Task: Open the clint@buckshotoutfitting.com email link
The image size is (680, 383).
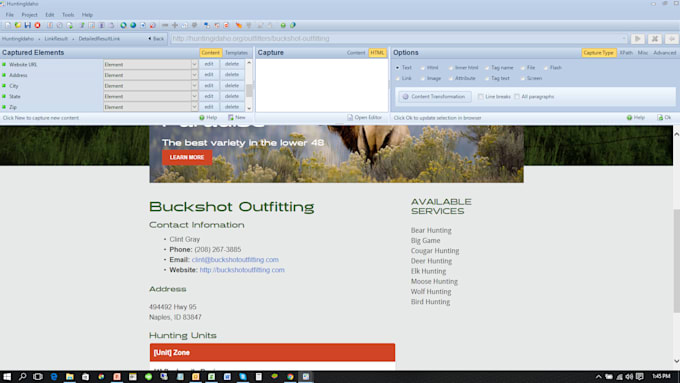Action: coord(235,260)
